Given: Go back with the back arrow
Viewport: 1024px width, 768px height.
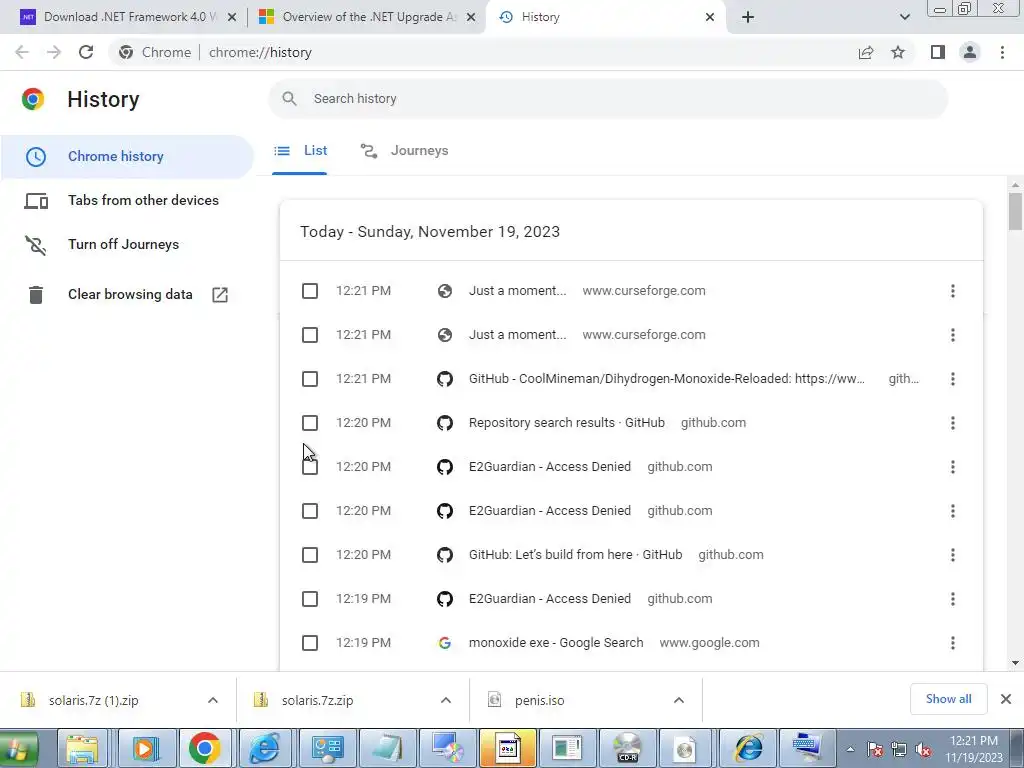Looking at the screenshot, I should 22,52.
